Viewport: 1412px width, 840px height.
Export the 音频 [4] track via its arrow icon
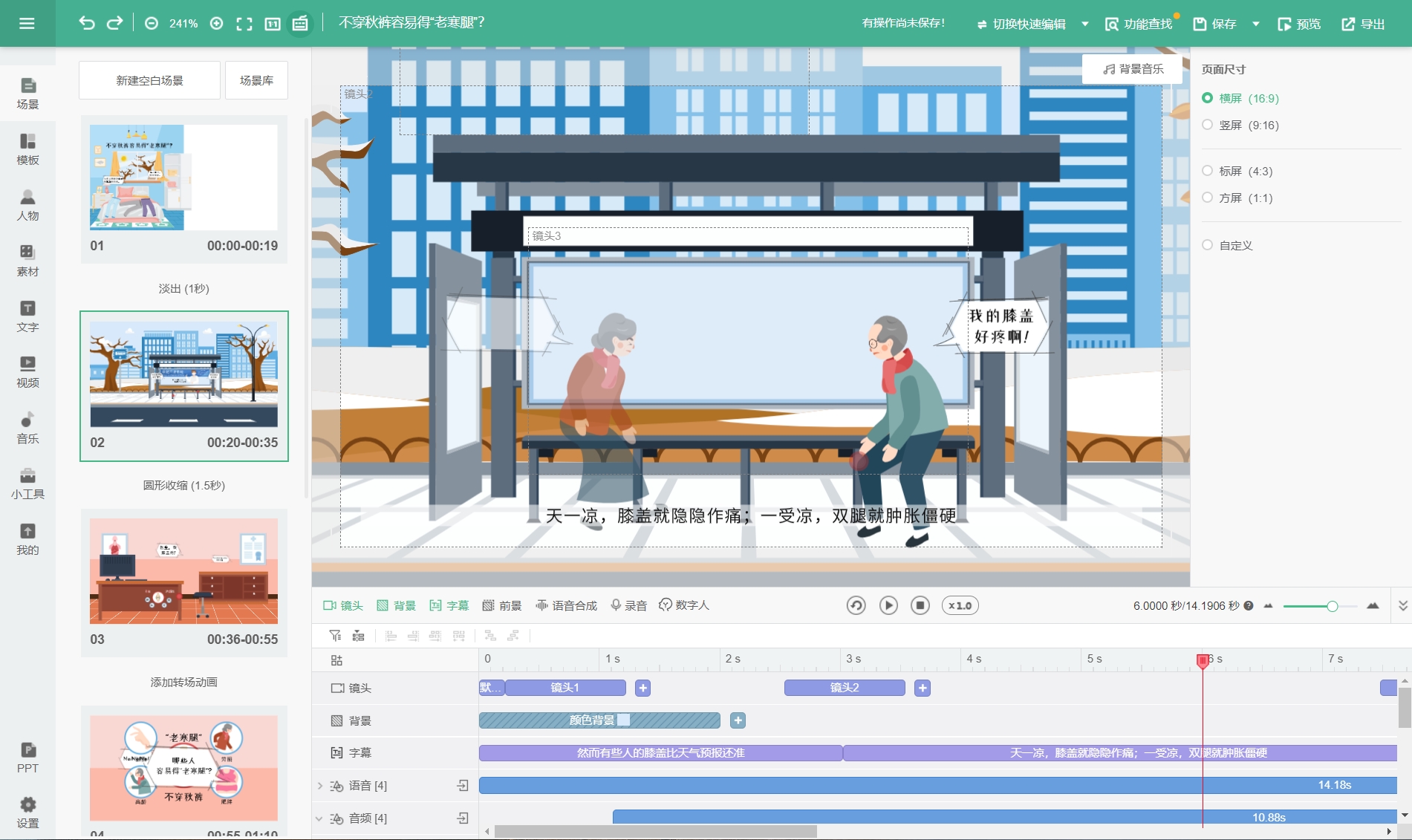(463, 818)
